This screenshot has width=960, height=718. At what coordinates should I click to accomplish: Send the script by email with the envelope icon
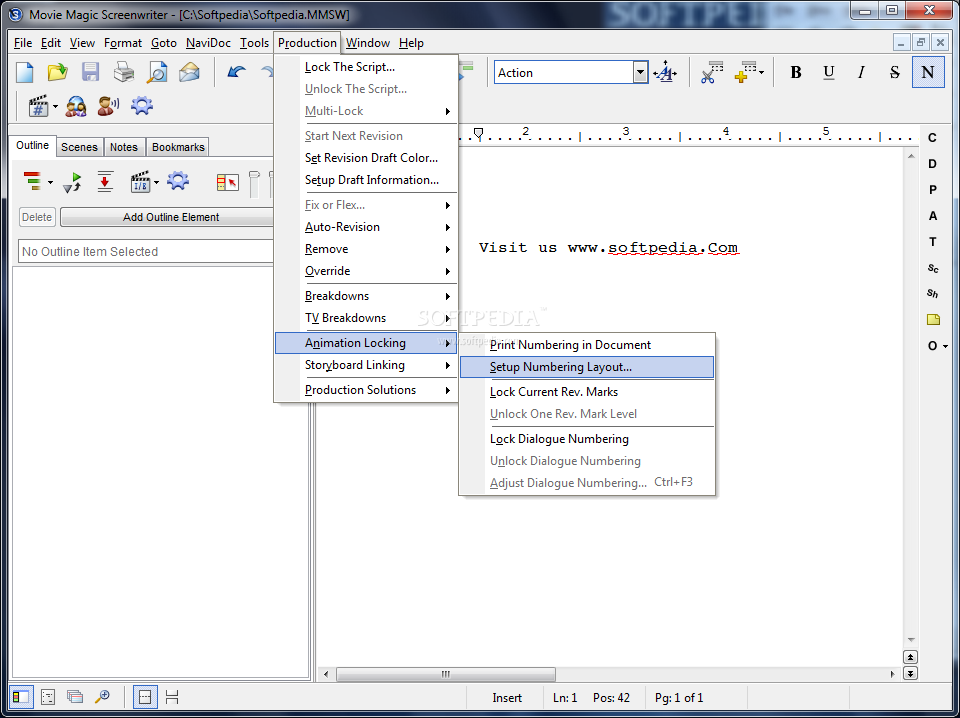(x=189, y=72)
